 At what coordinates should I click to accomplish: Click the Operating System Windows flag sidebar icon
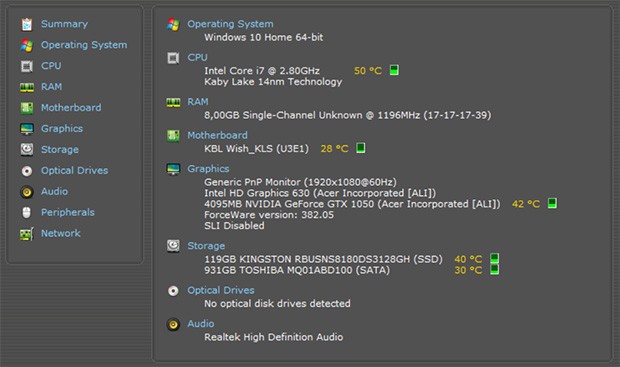[26, 45]
